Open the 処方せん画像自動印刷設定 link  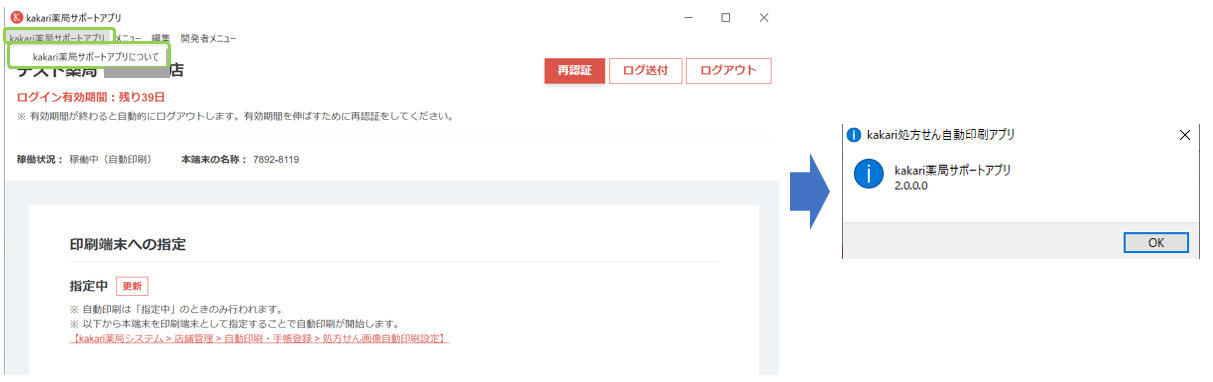(260, 340)
